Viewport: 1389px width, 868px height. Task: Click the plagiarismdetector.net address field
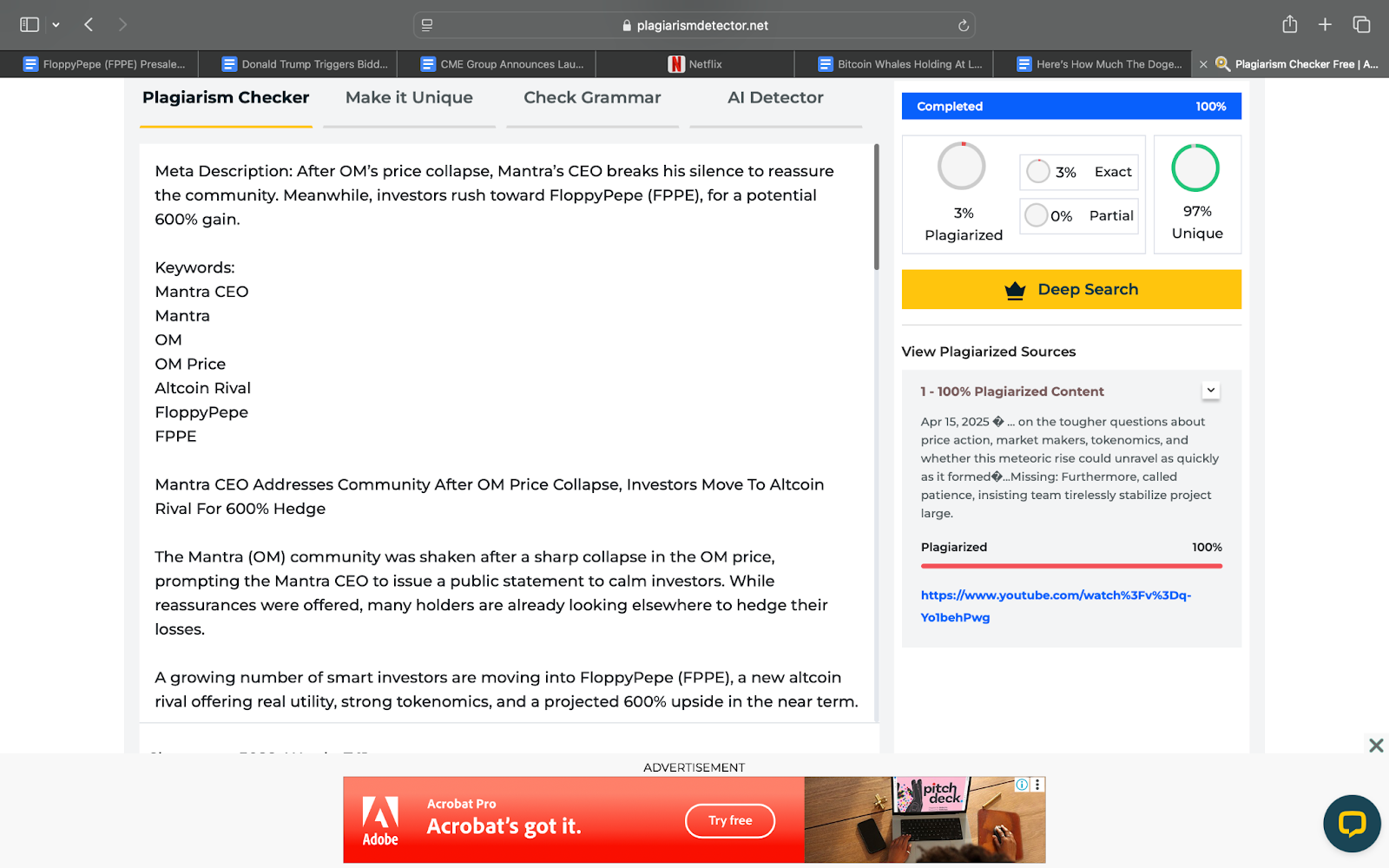pyautogui.click(x=694, y=25)
